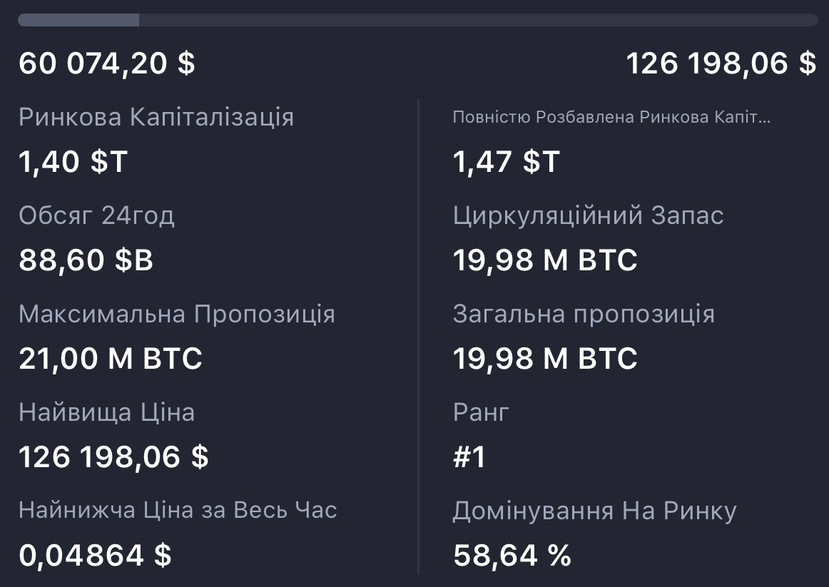
Task: Tap the truncated Повністю Розбавлена Ринкова Капіт… label
Action: 612,118
